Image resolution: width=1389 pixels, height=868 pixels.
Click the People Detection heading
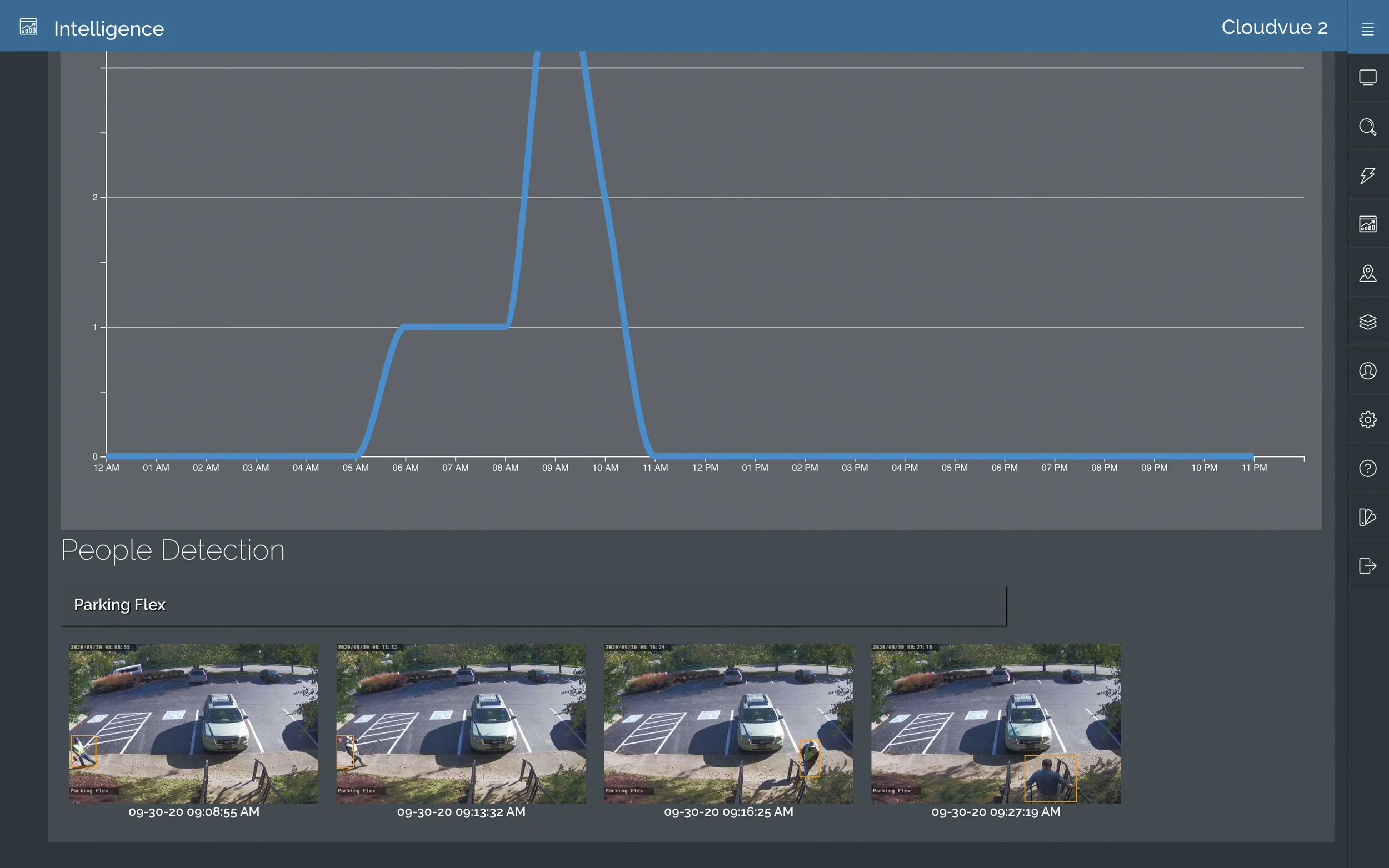[173, 549]
